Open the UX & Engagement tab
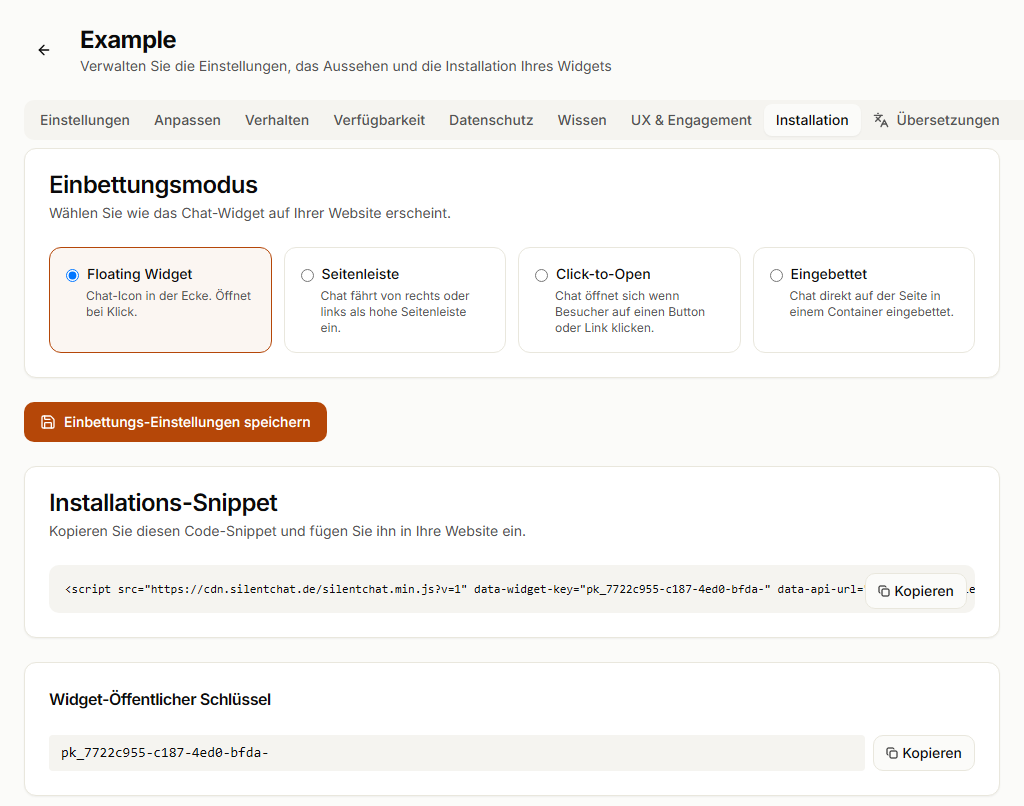This screenshot has height=806, width=1024. pyautogui.click(x=691, y=120)
